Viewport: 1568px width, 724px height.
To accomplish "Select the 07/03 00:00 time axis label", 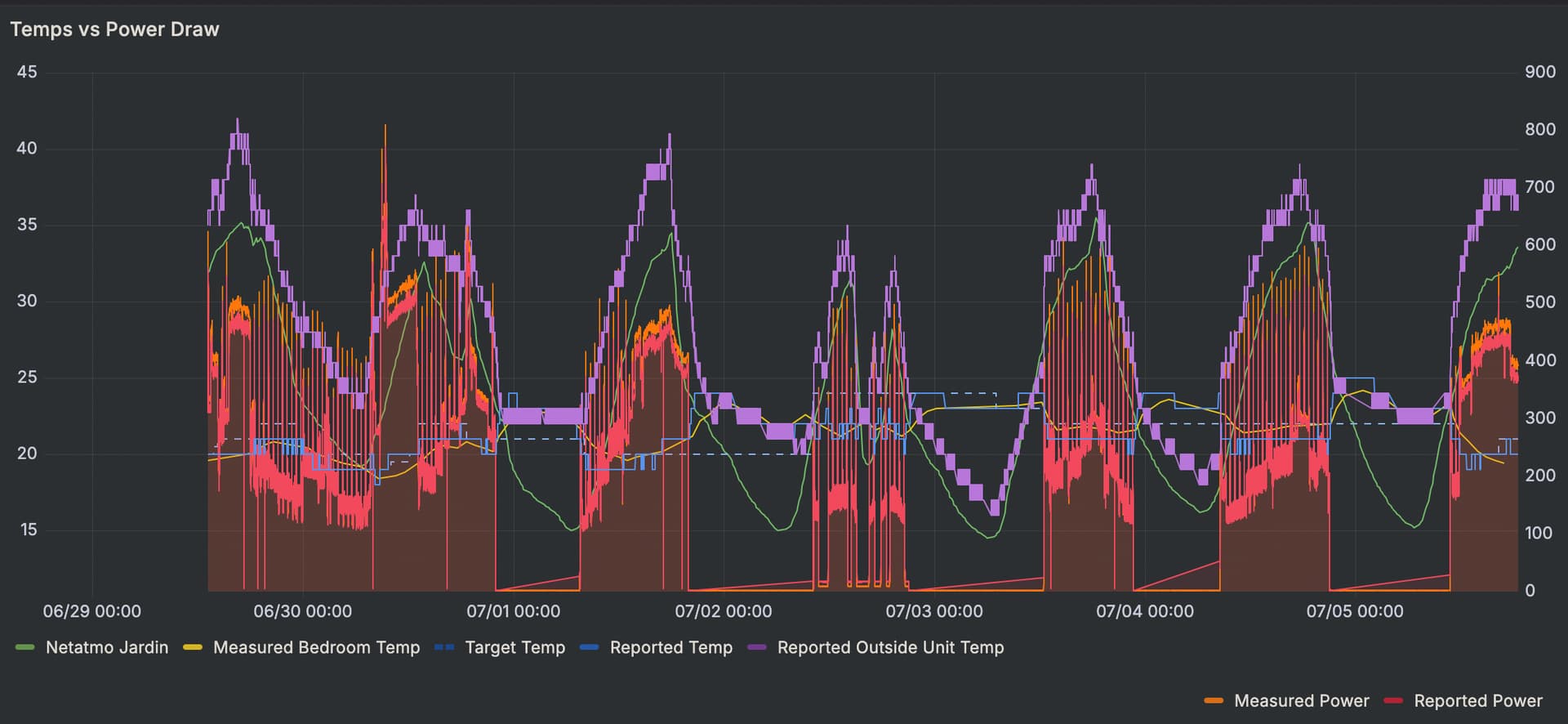I will click(x=934, y=611).
